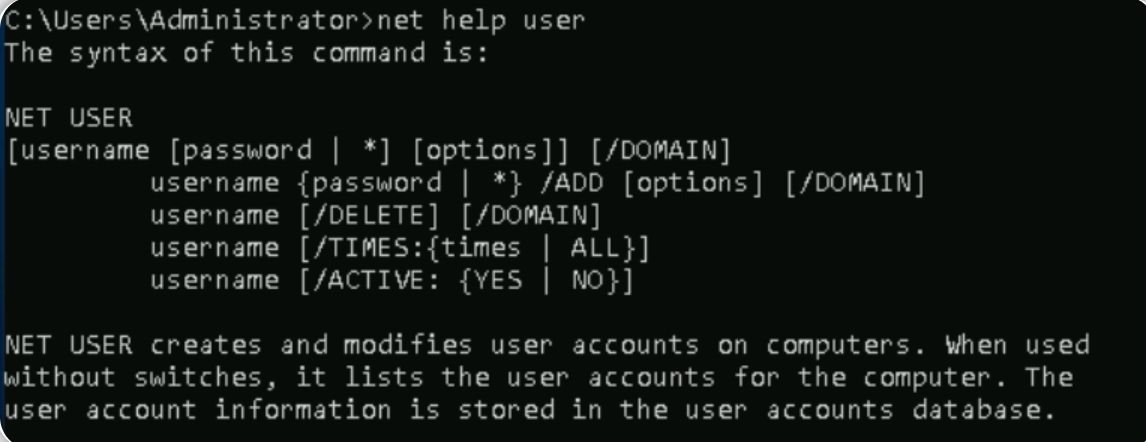Click "username" before the /TIMES switch

[x=215, y=248]
